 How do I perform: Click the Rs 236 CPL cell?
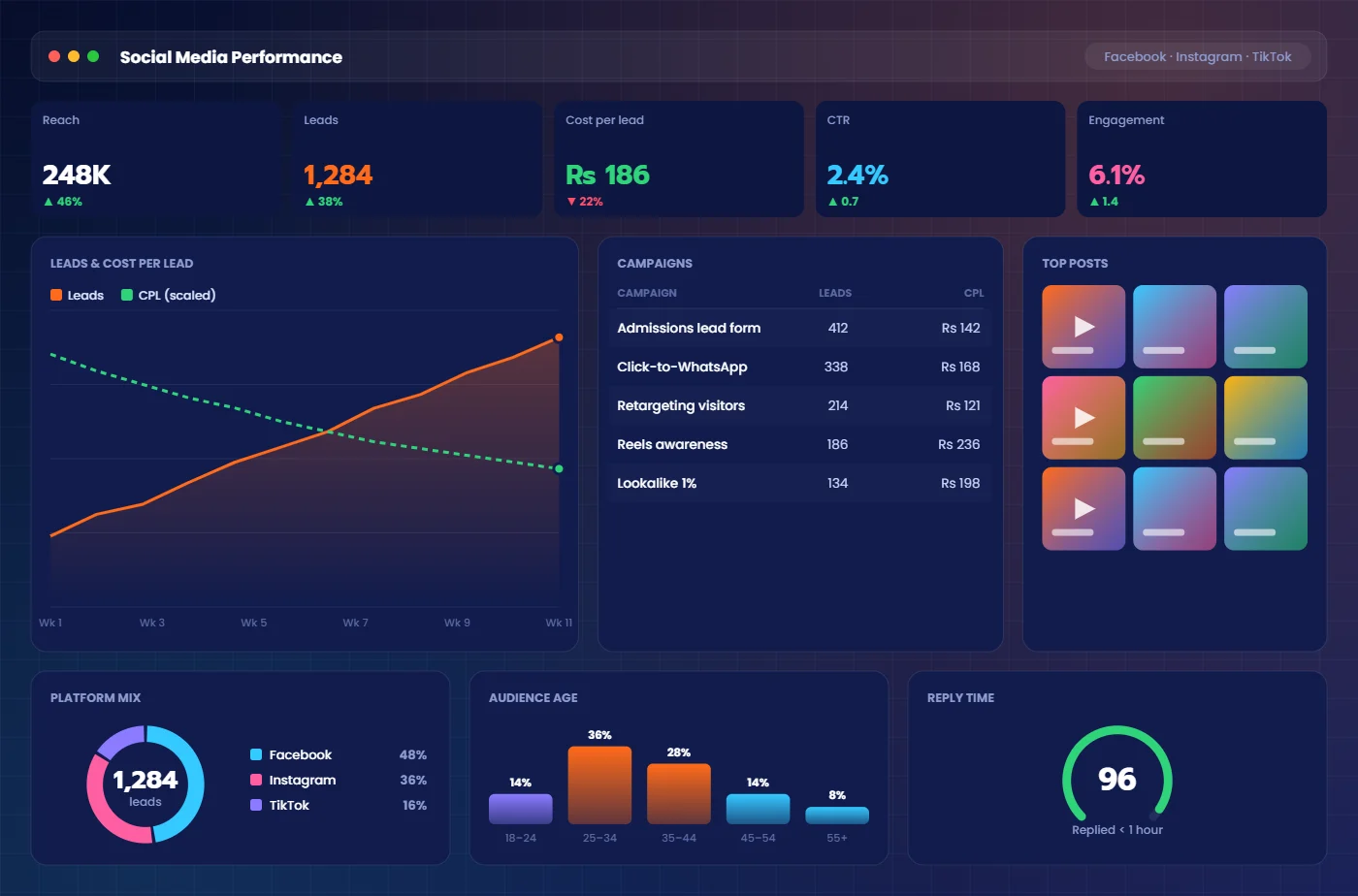tap(959, 444)
